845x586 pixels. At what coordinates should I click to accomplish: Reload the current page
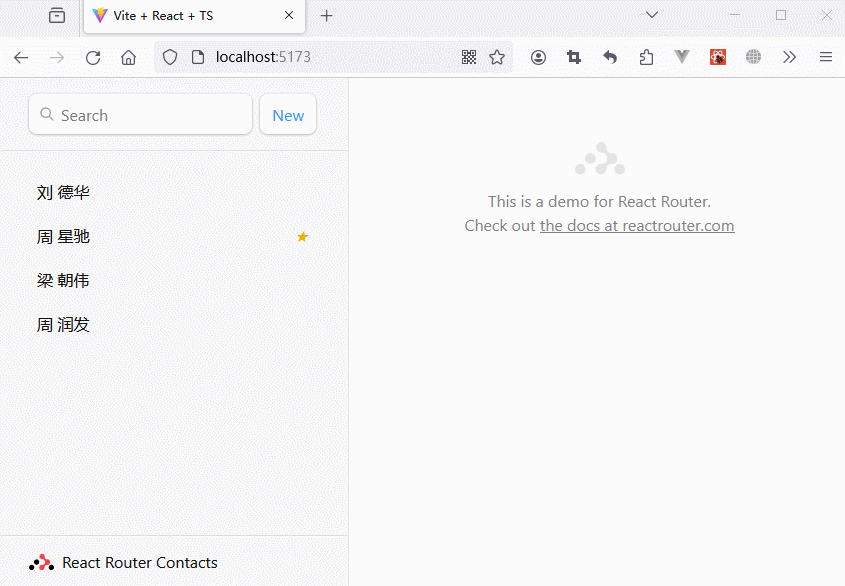(x=93, y=58)
